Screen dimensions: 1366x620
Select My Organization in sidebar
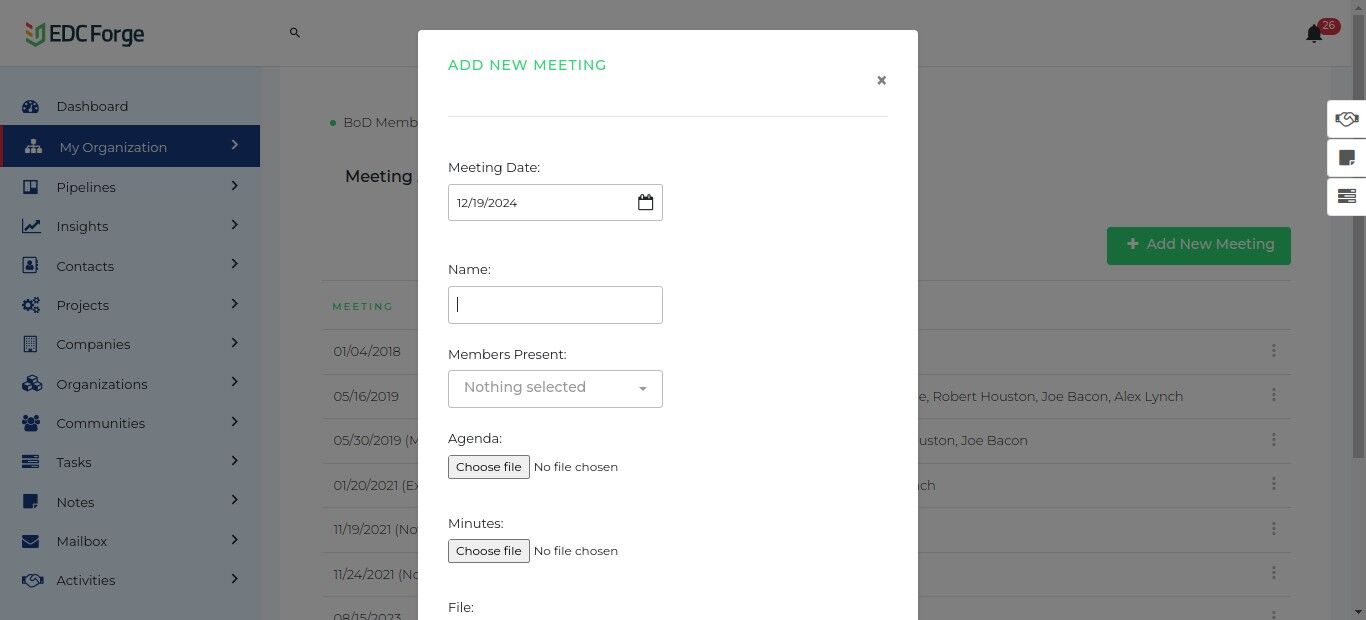pyautogui.click(x=113, y=147)
